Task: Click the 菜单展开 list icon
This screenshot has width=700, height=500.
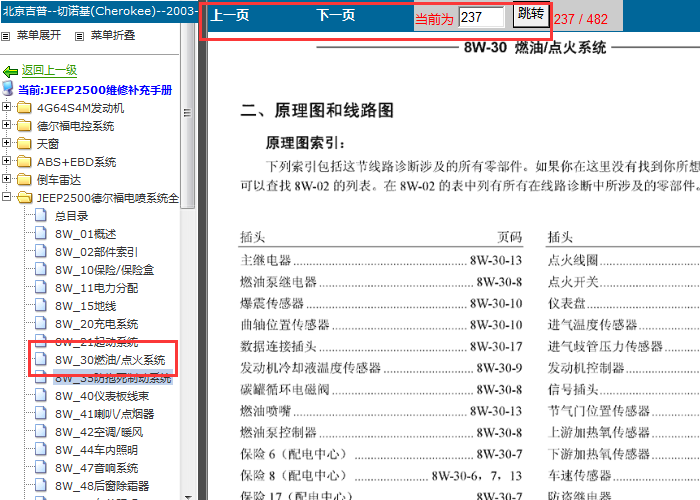Action: point(6,37)
